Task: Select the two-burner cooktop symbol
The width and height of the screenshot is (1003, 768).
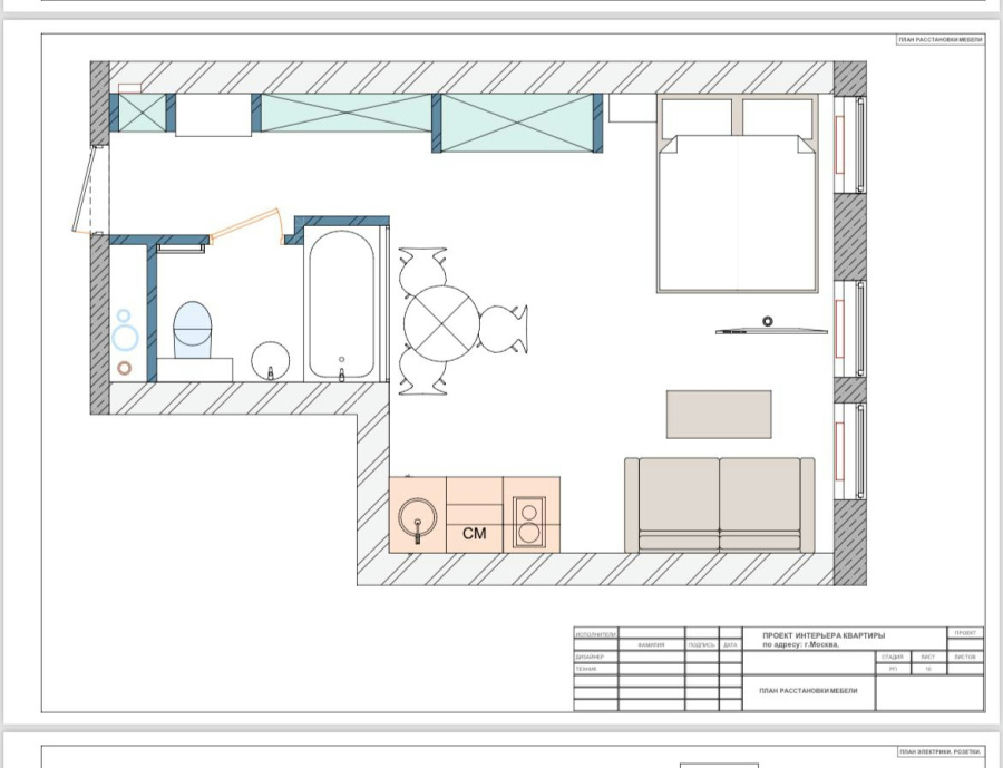Action: tap(529, 523)
